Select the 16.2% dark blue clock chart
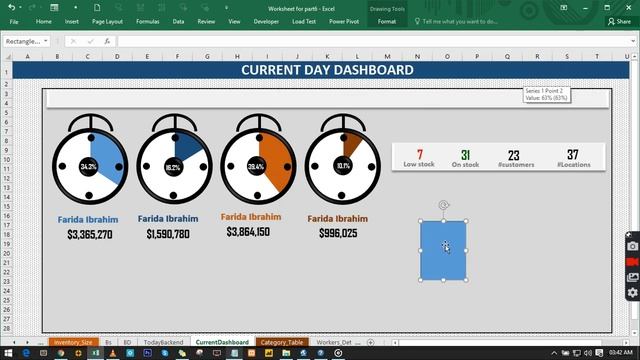 click(x=174, y=159)
